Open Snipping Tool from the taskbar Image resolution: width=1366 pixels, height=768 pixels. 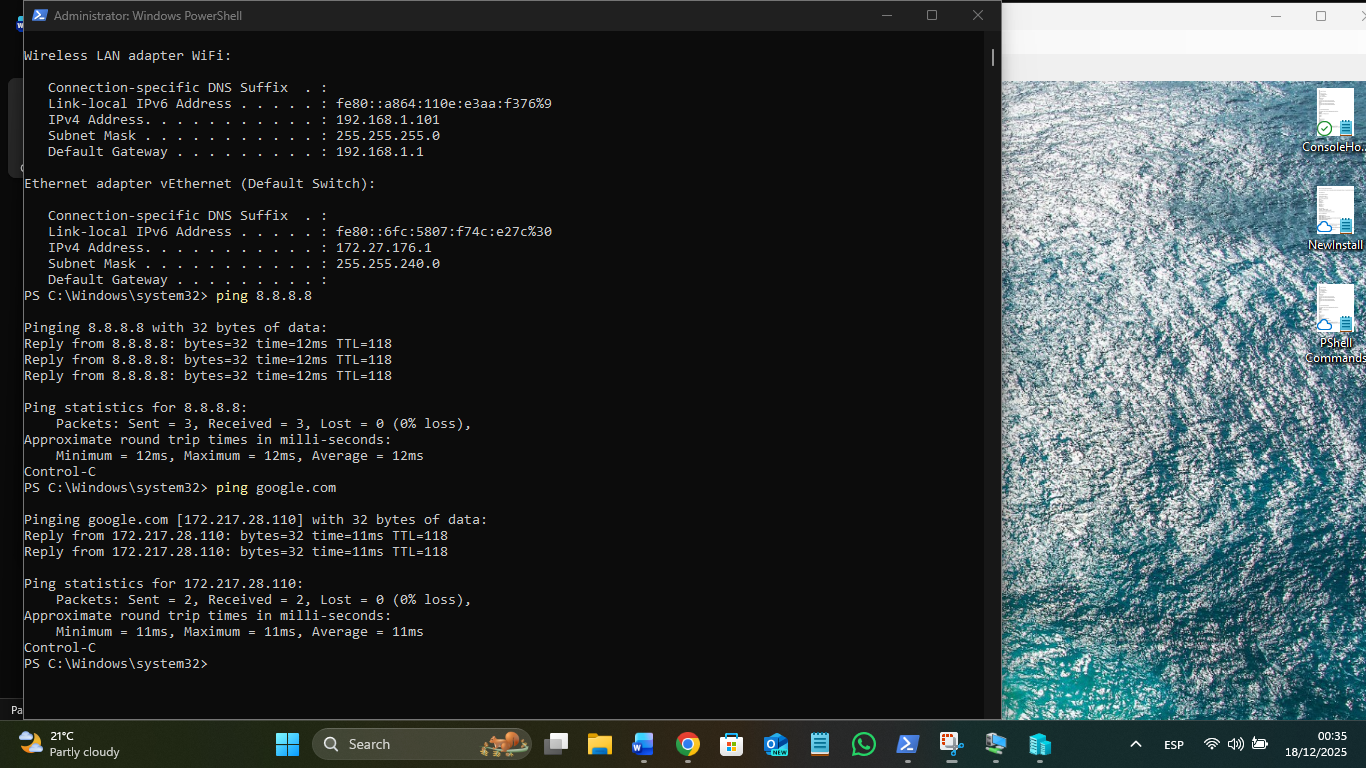[951, 744]
